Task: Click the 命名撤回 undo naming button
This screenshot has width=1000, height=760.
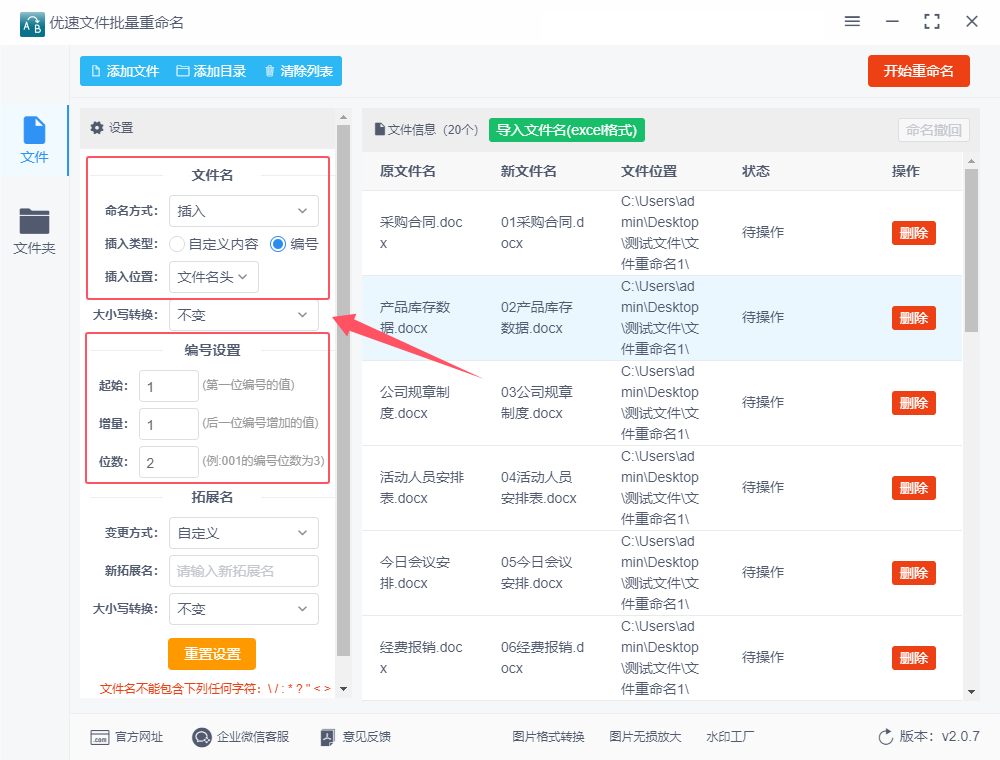Action: coord(934,130)
